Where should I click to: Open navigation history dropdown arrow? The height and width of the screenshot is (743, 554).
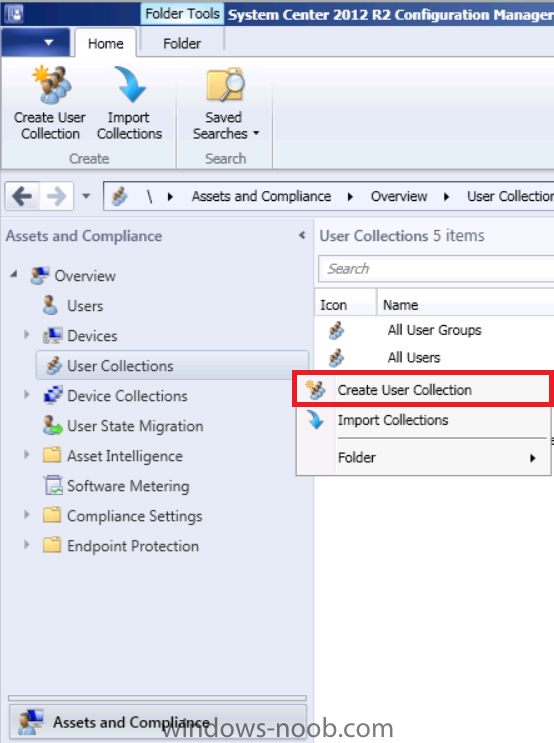(x=86, y=196)
